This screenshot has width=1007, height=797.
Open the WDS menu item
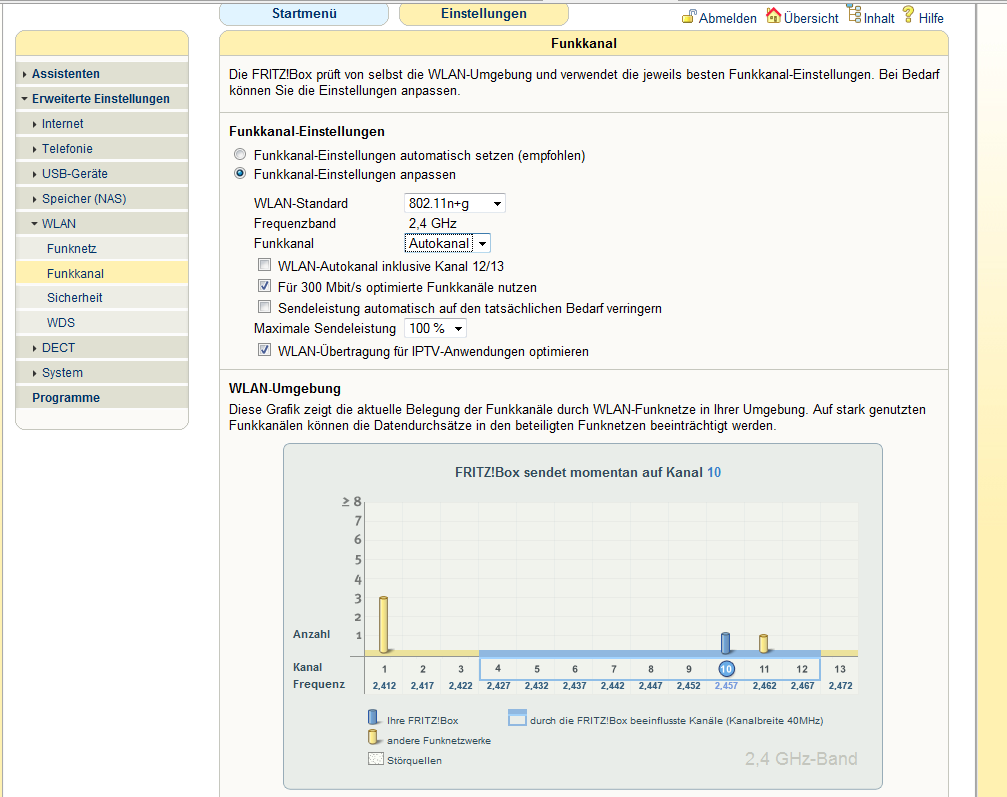[102, 323]
